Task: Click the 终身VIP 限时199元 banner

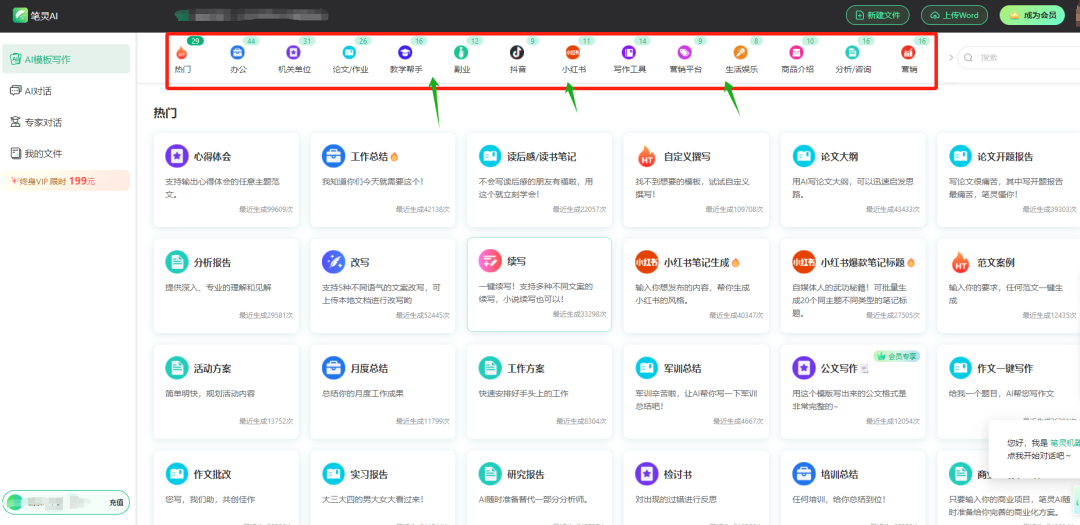Action: pos(66,181)
